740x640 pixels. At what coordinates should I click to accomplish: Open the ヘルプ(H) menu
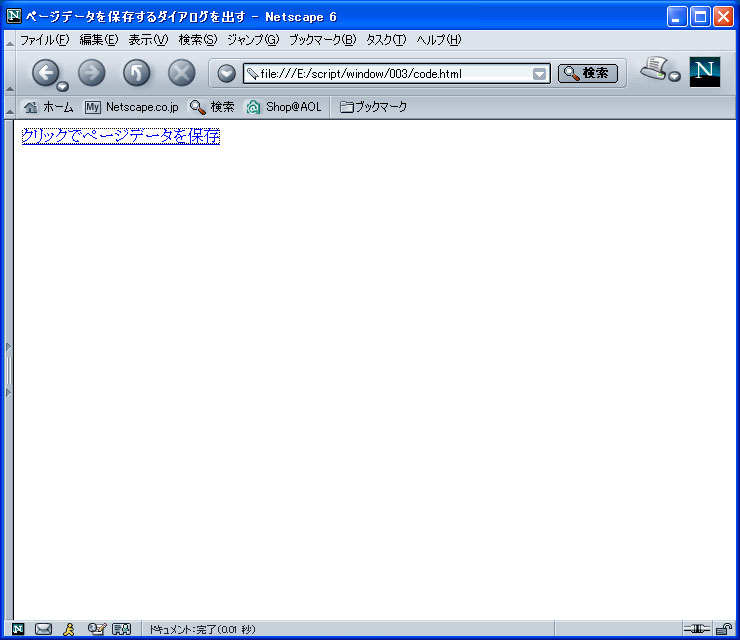click(438, 40)
